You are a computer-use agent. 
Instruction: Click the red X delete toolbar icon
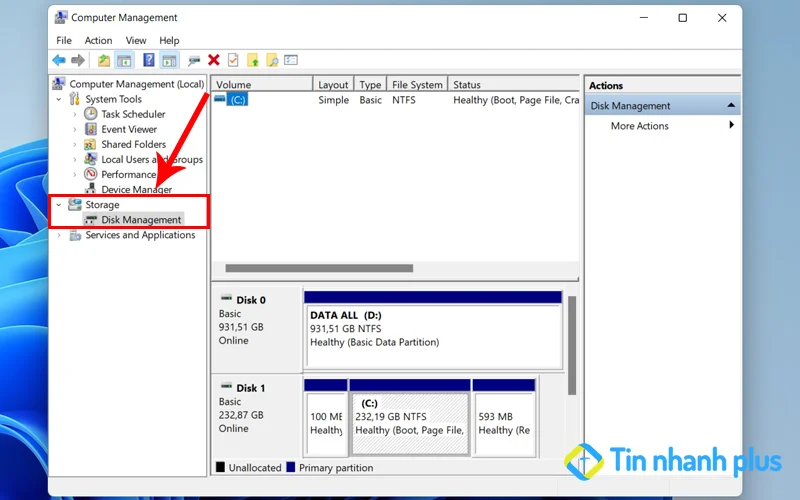click(214, 61)
